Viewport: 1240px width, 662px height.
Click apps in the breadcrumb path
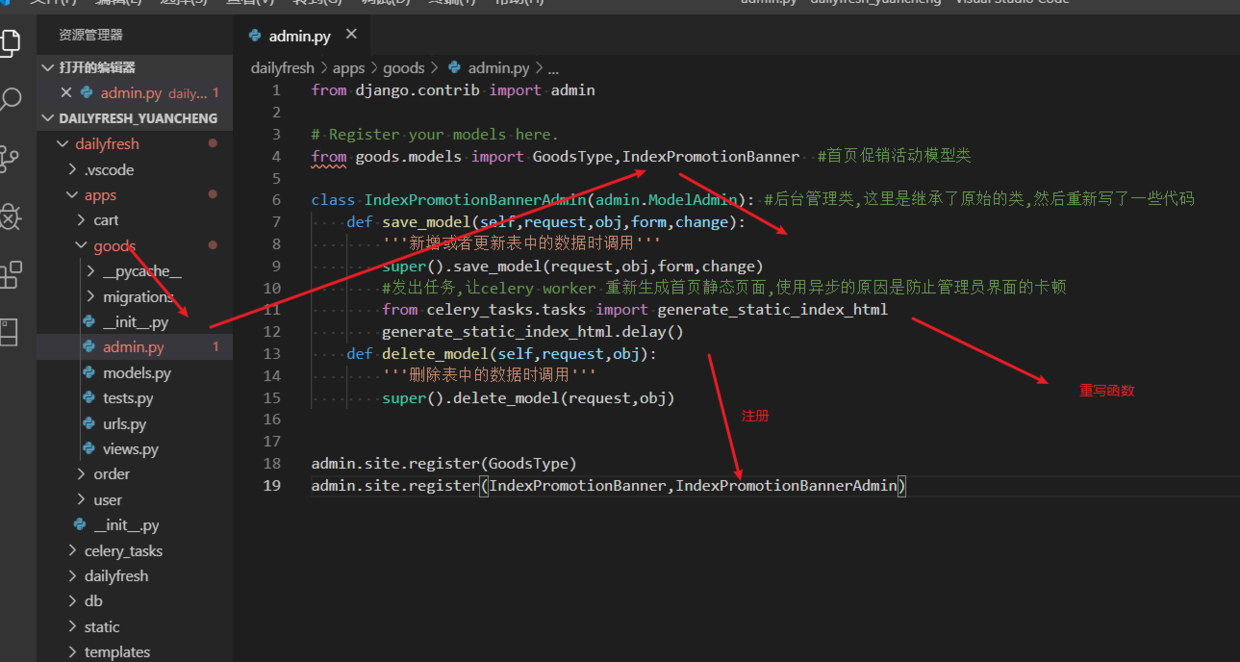pos(349,68)
